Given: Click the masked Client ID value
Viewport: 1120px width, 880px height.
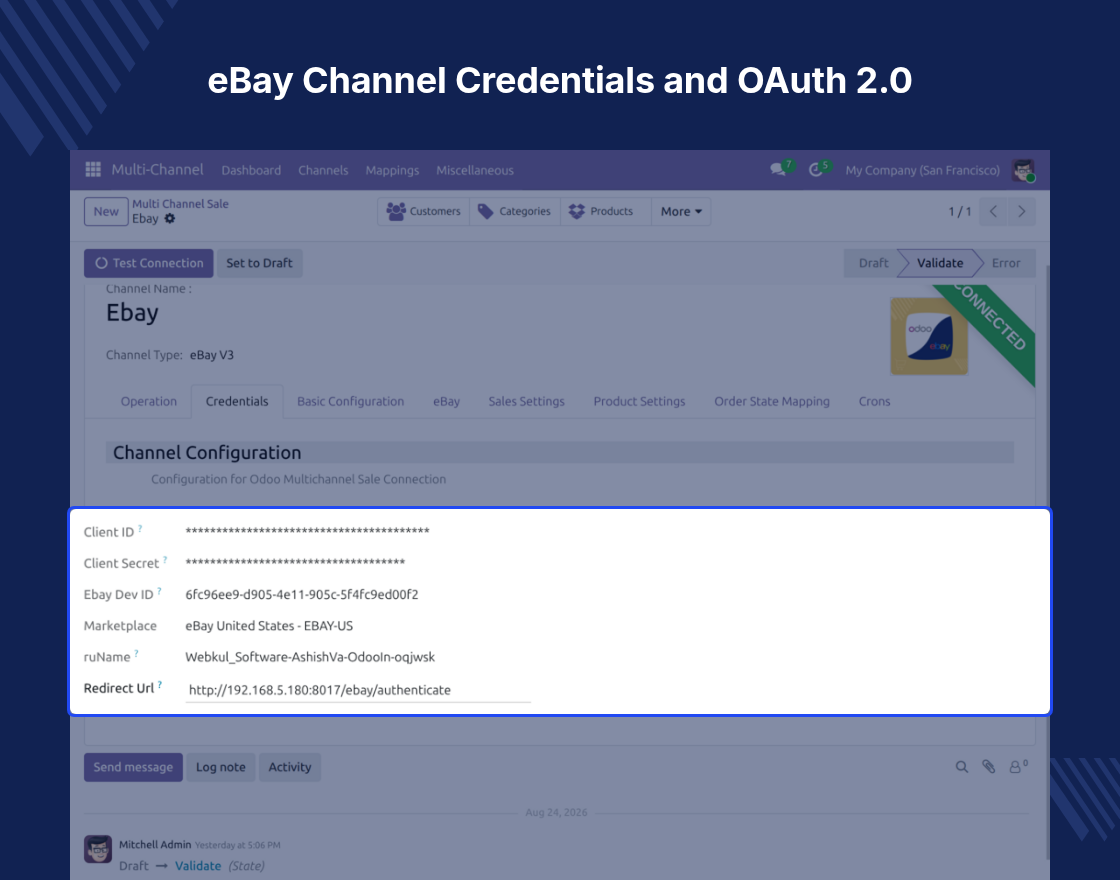Looking at the screenshot, I should [x=307, y=531].
